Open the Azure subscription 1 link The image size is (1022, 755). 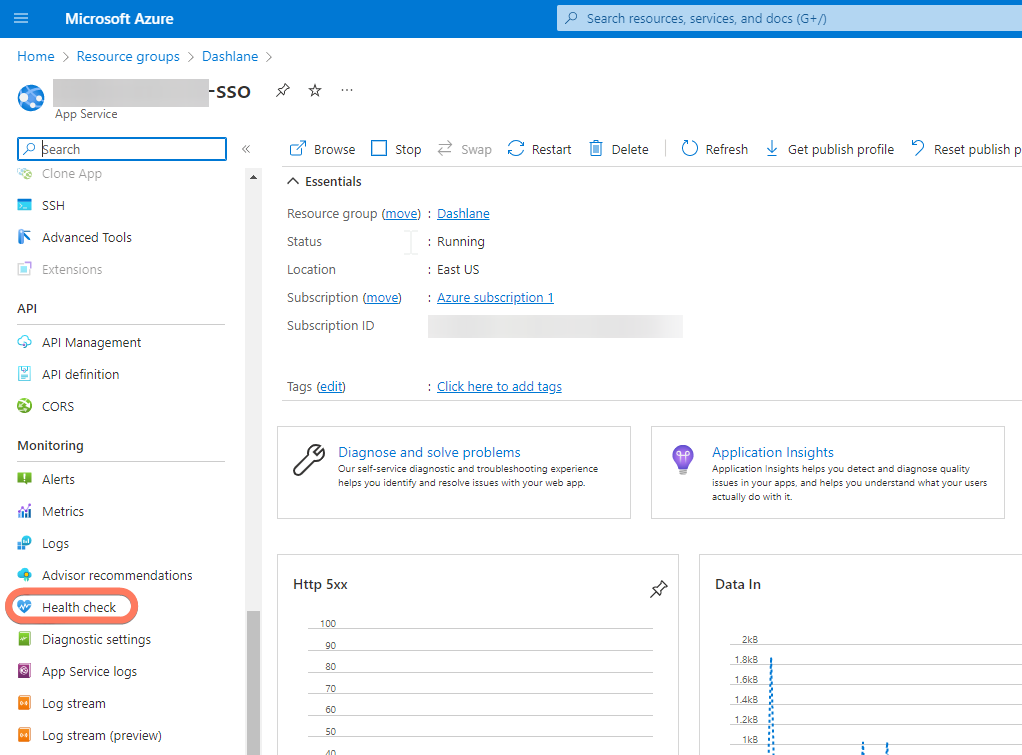click(495, 297)
